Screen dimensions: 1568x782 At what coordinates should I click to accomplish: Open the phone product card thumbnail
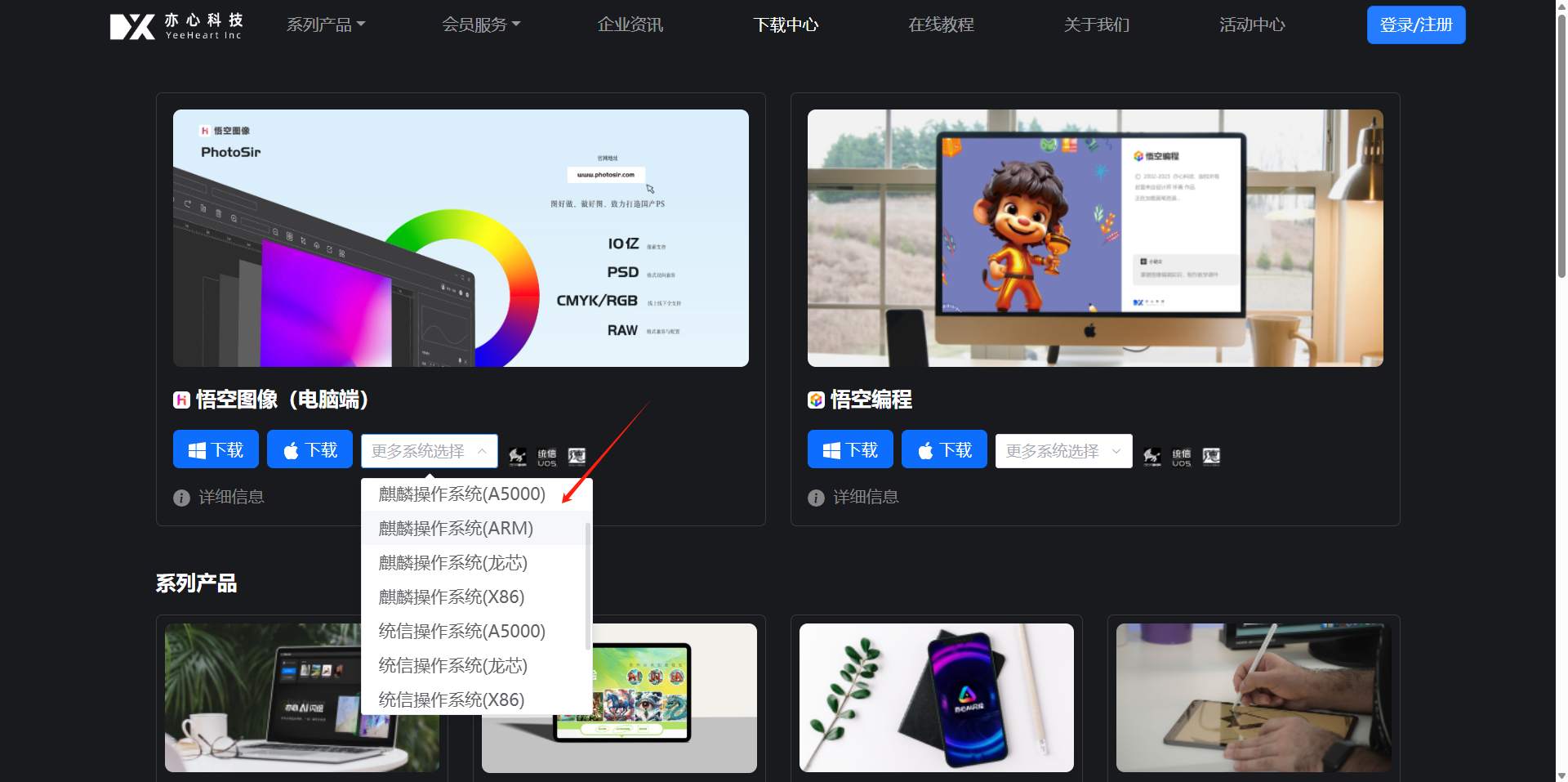pyautogui.click(x=936, y=698)
